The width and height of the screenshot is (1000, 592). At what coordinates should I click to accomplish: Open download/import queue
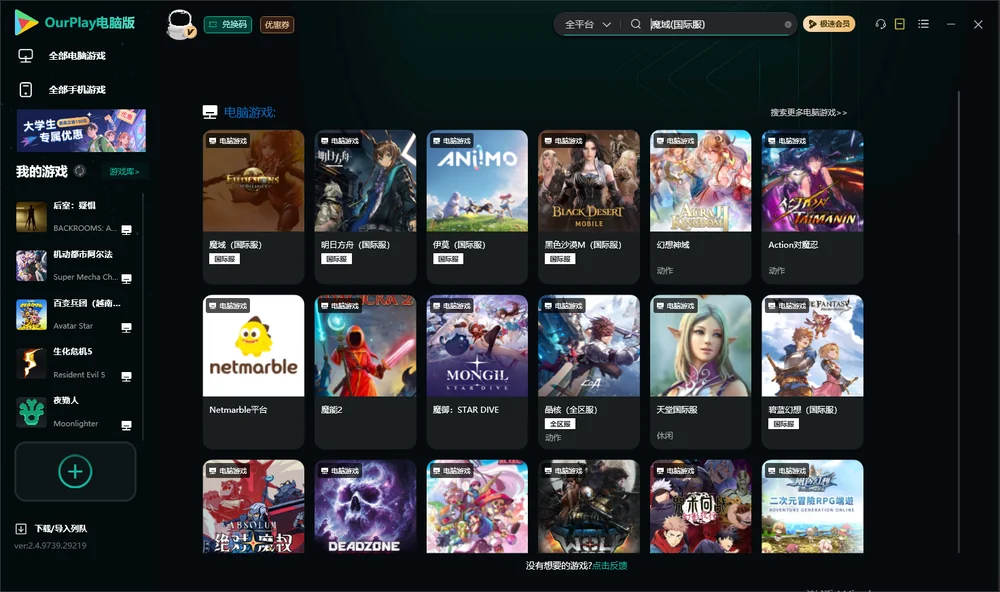point(52,528)
